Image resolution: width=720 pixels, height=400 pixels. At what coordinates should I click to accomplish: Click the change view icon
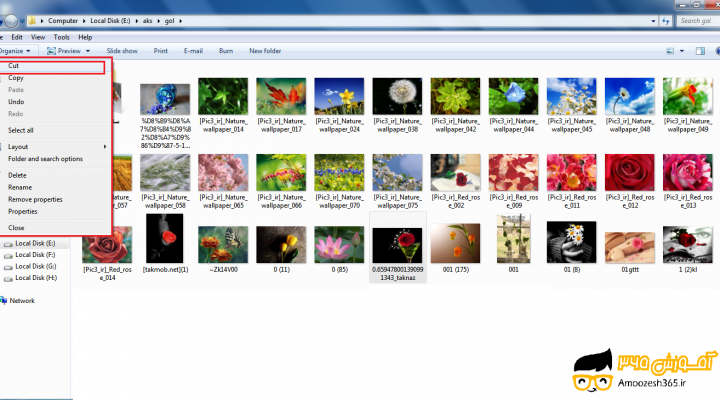(x=670, y=51)
